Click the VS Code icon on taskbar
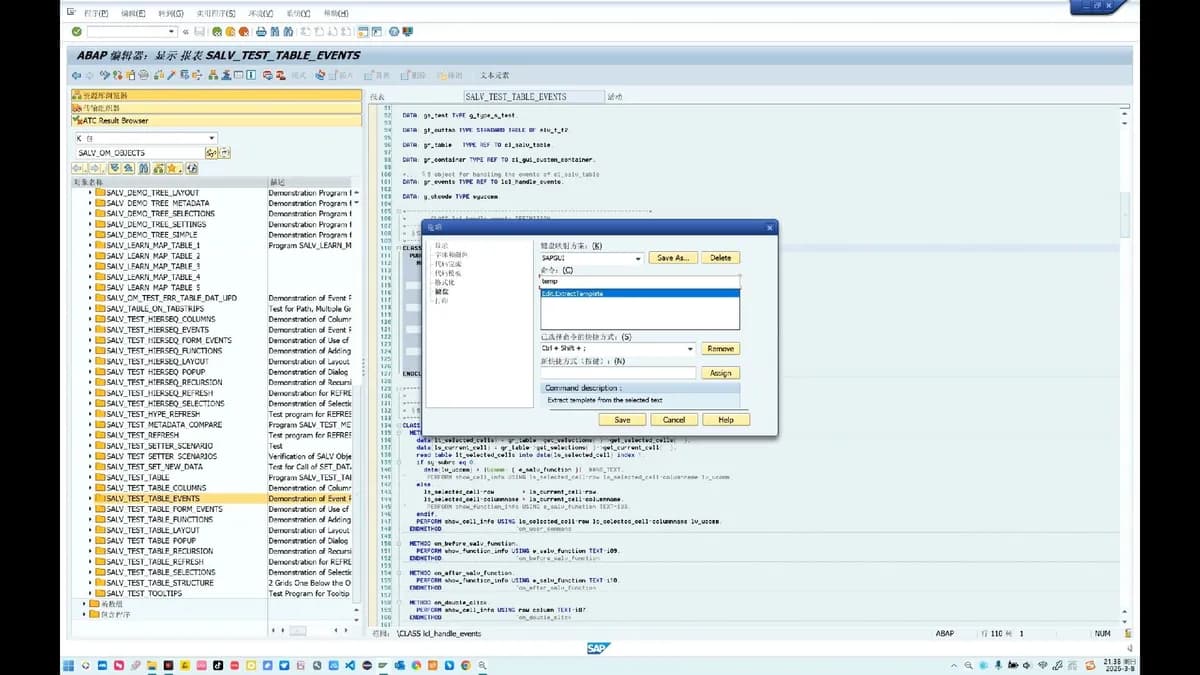The width and height of the screenshot is (1200, 675). pyautogui.click(x=350, y=665)
